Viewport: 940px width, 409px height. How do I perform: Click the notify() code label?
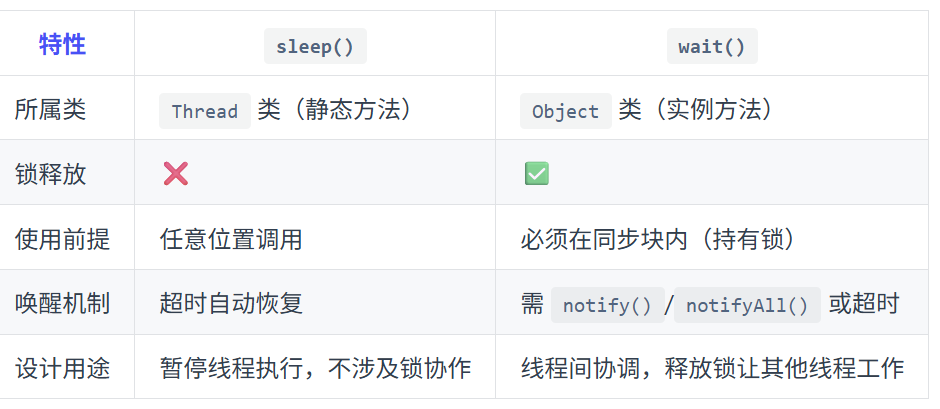[607, 305]
